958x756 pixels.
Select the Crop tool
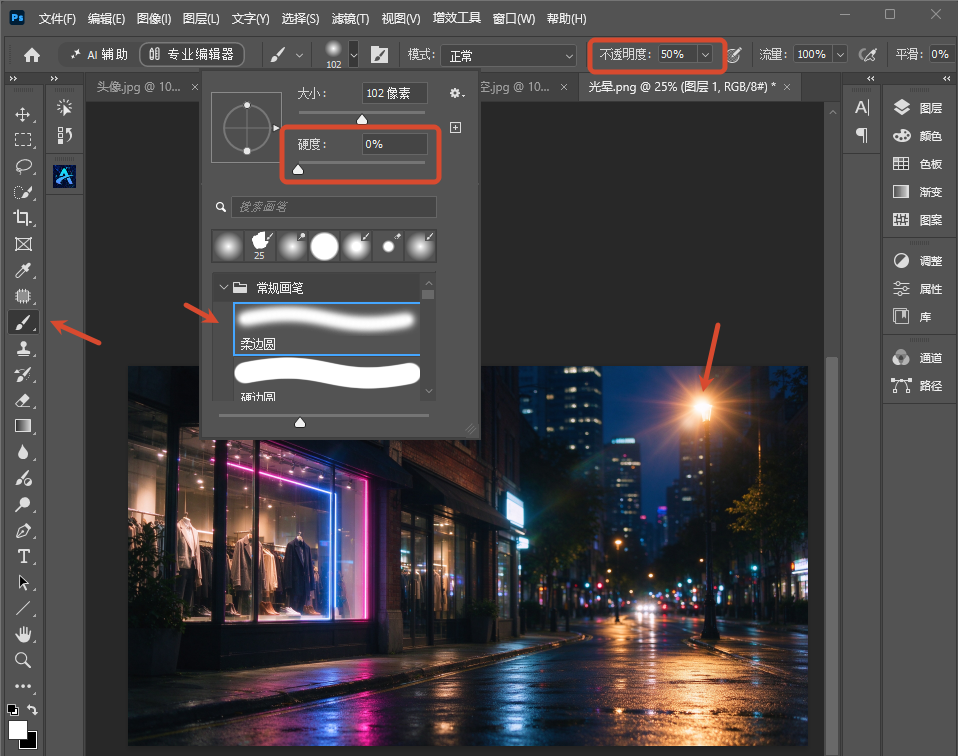[x=23, y=218]
